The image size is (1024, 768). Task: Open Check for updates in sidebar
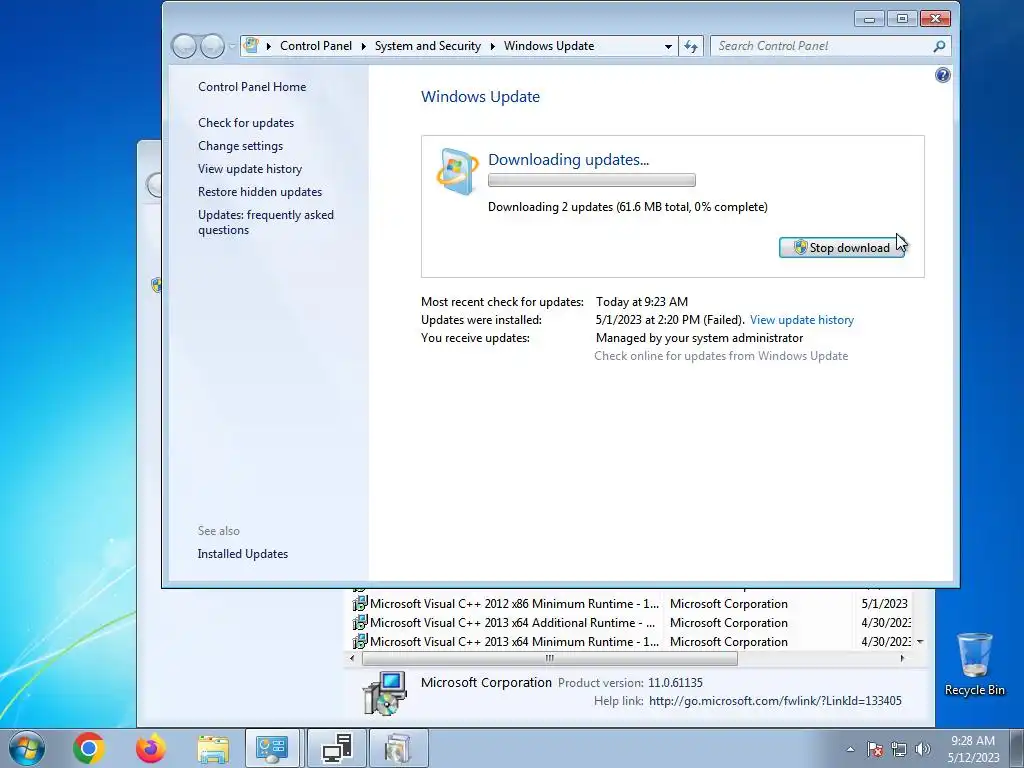[246, 123]
